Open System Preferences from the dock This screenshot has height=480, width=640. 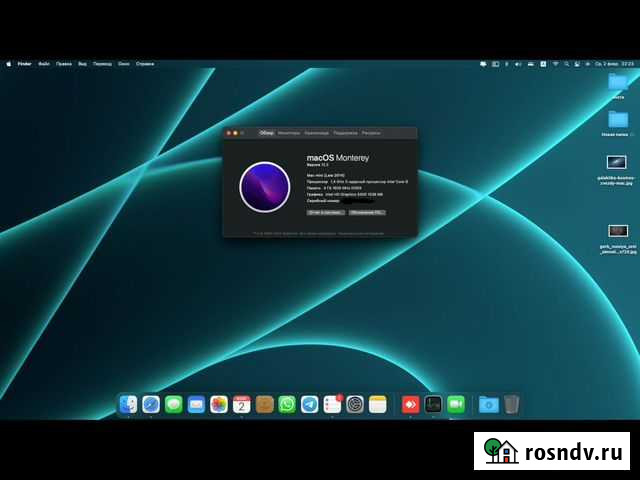pyautogui.click(x=355, y=404)
